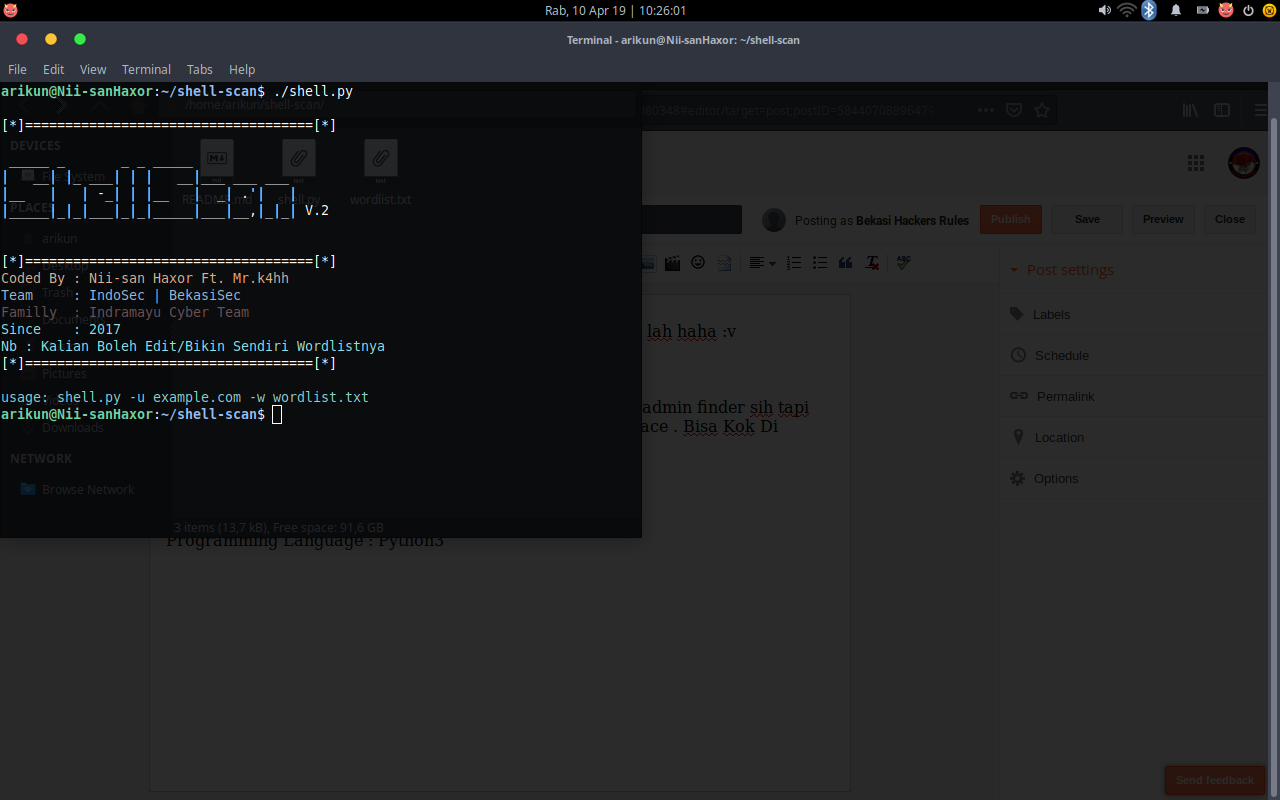
Task: Click the terminal text 'Since : 2017'
Action: coord(61,329)
